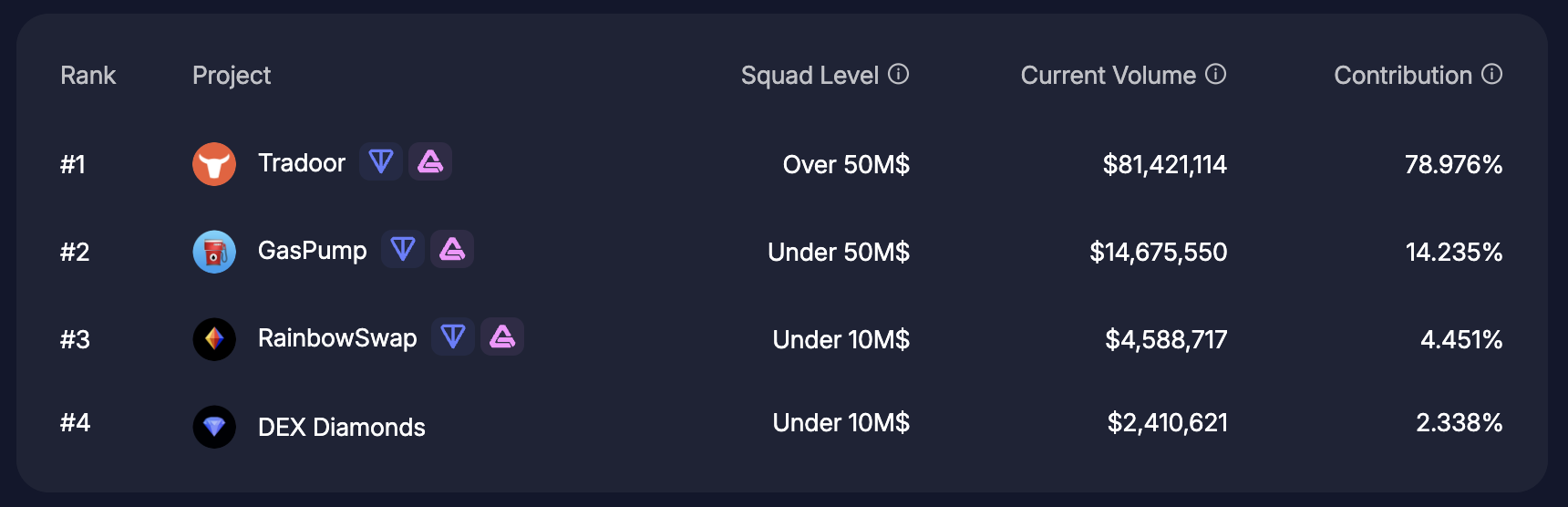Click Tradoor's orange bull logo
Image resolution: width=1568 pixels, height=507 pixels.
[214, 164]
